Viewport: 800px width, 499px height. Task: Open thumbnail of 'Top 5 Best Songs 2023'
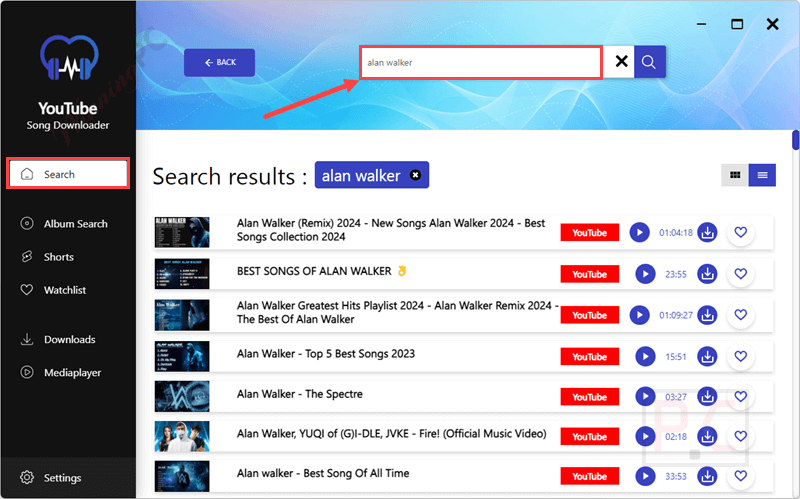182,356
